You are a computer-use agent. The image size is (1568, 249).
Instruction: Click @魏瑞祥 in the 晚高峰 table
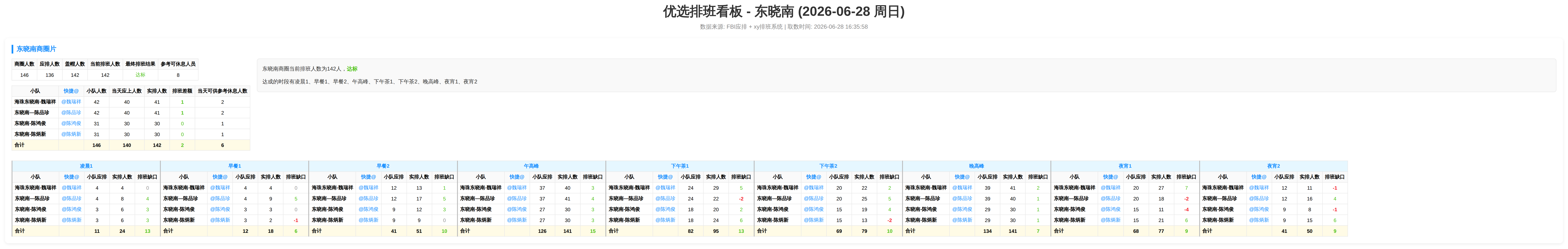(x=962, y=188)
